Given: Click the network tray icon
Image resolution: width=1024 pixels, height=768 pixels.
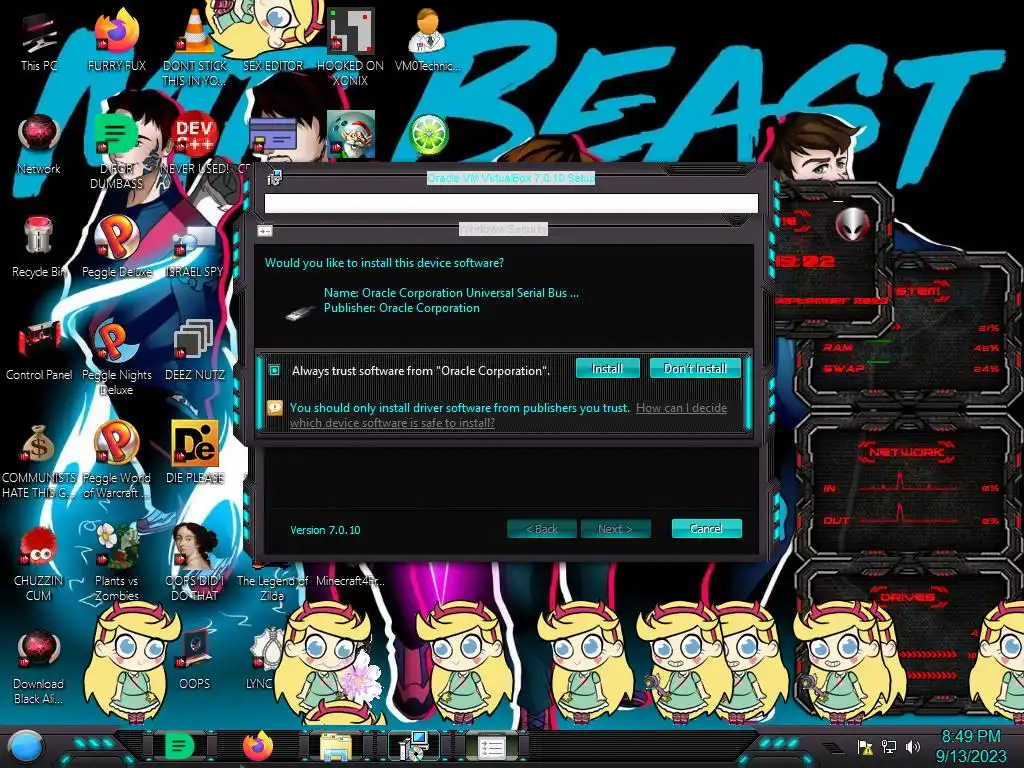Looking at the screenshot, I should point(889,746).
